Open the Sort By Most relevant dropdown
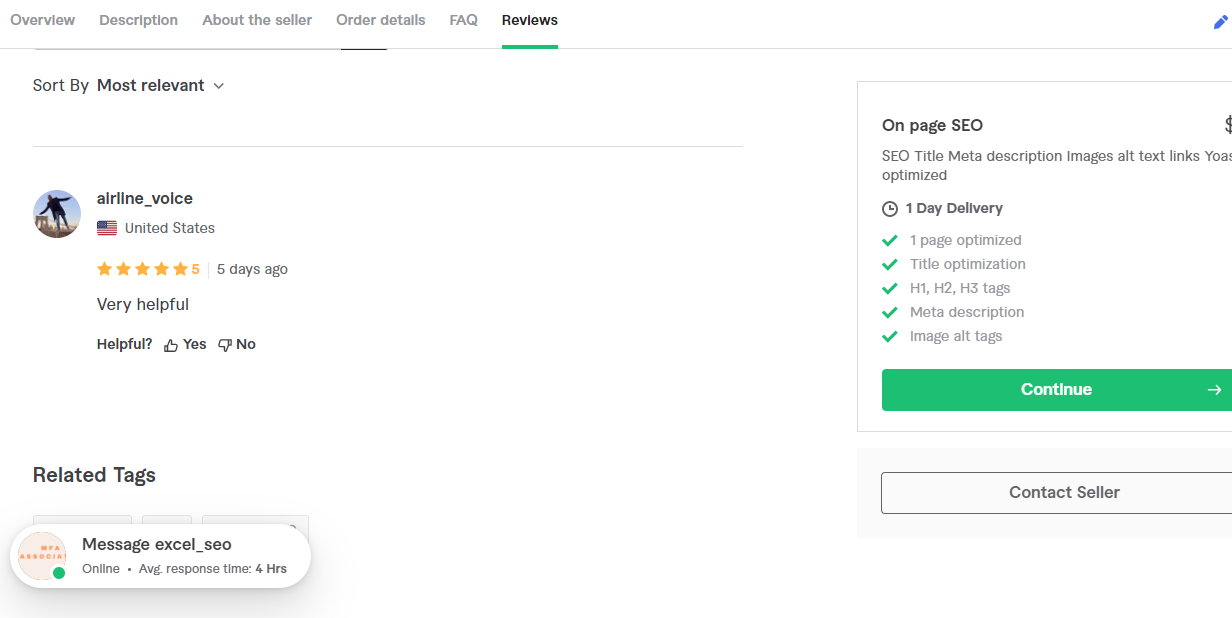Screen dimensions: 1232x618 point(160,86)
